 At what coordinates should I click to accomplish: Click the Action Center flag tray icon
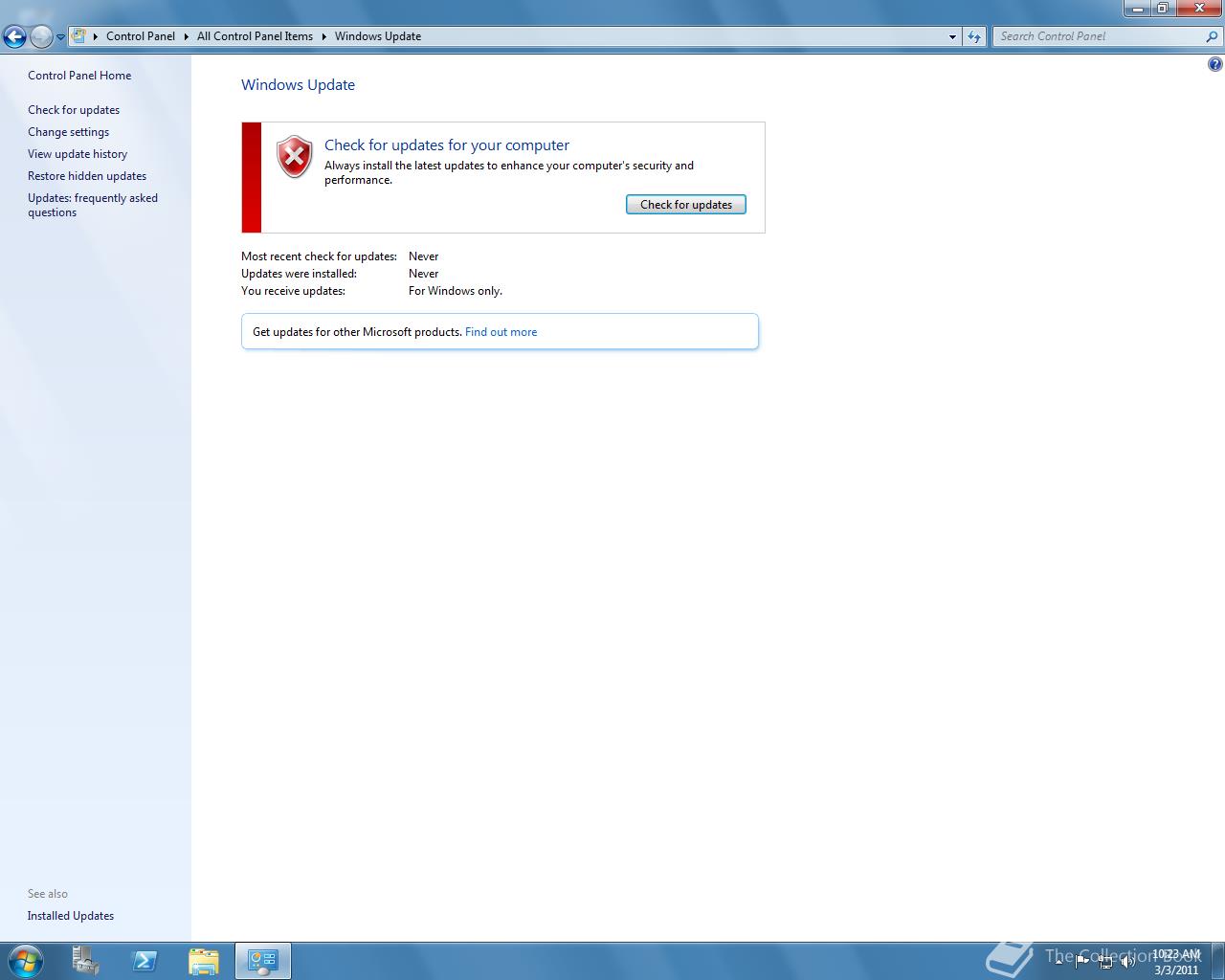click(1081, 961)
